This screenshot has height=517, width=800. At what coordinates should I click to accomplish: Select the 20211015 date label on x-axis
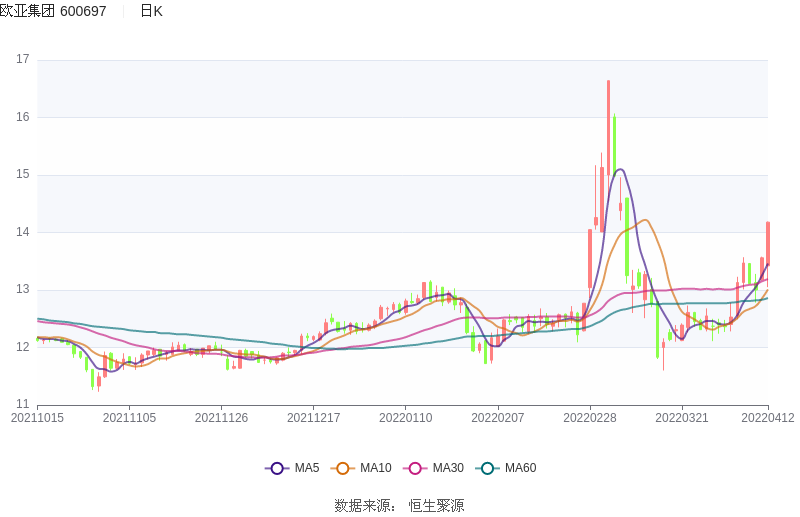[37, 418]
